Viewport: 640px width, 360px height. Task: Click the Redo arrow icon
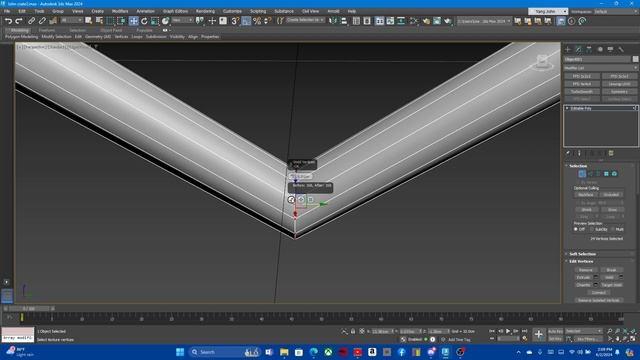tap(19, 21)
